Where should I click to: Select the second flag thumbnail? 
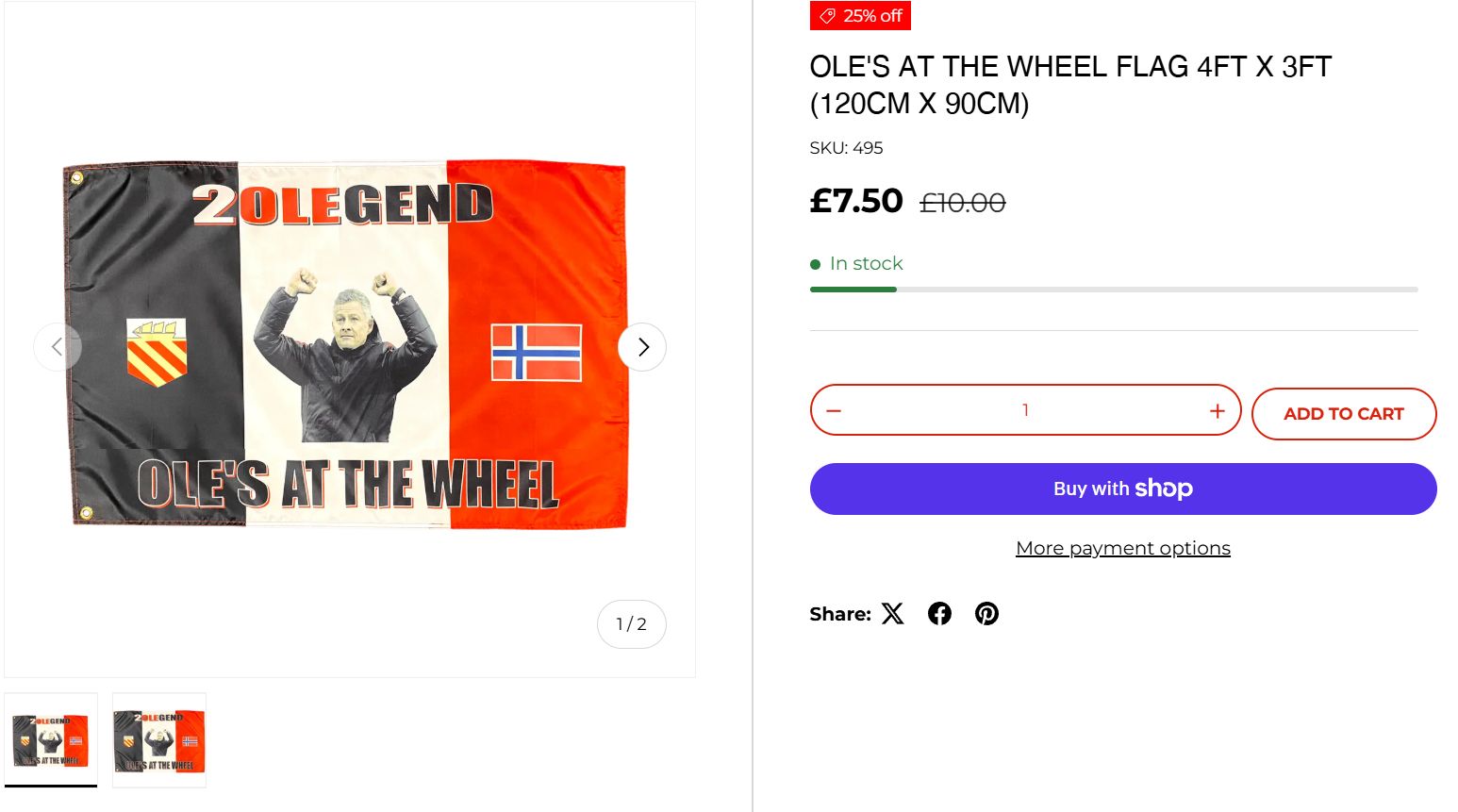coord(159,740)
